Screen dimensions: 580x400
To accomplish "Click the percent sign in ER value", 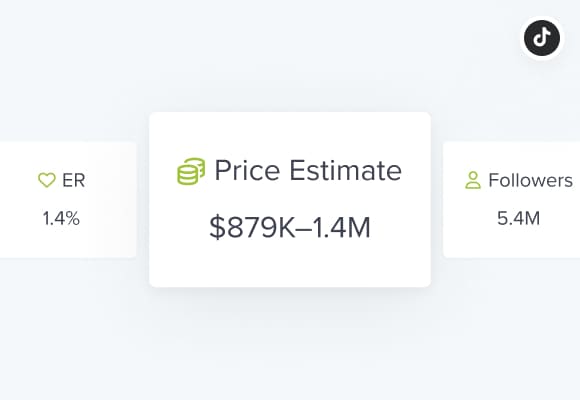I will [73, 218].
